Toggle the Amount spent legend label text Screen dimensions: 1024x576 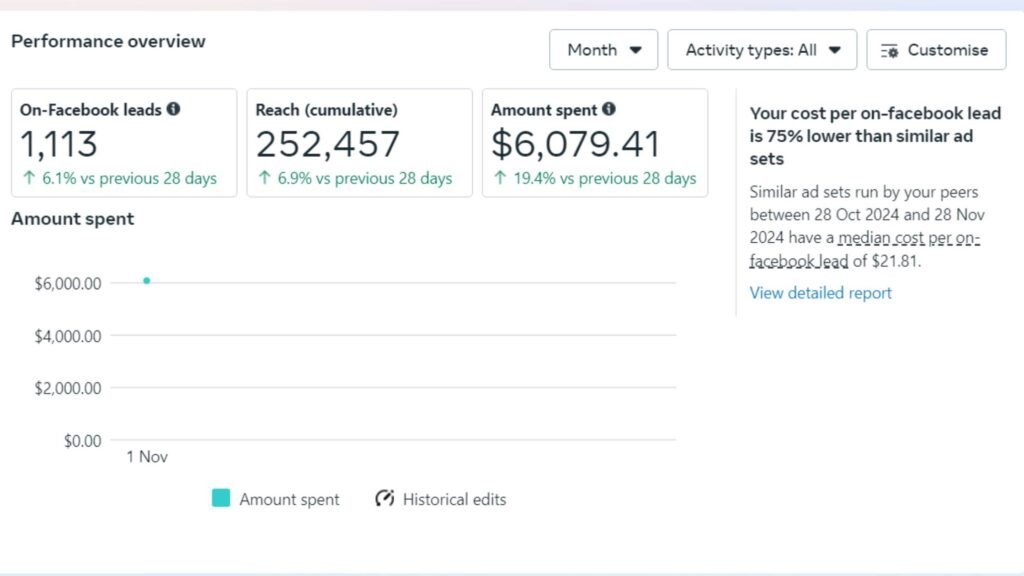(x=289, y=499)
